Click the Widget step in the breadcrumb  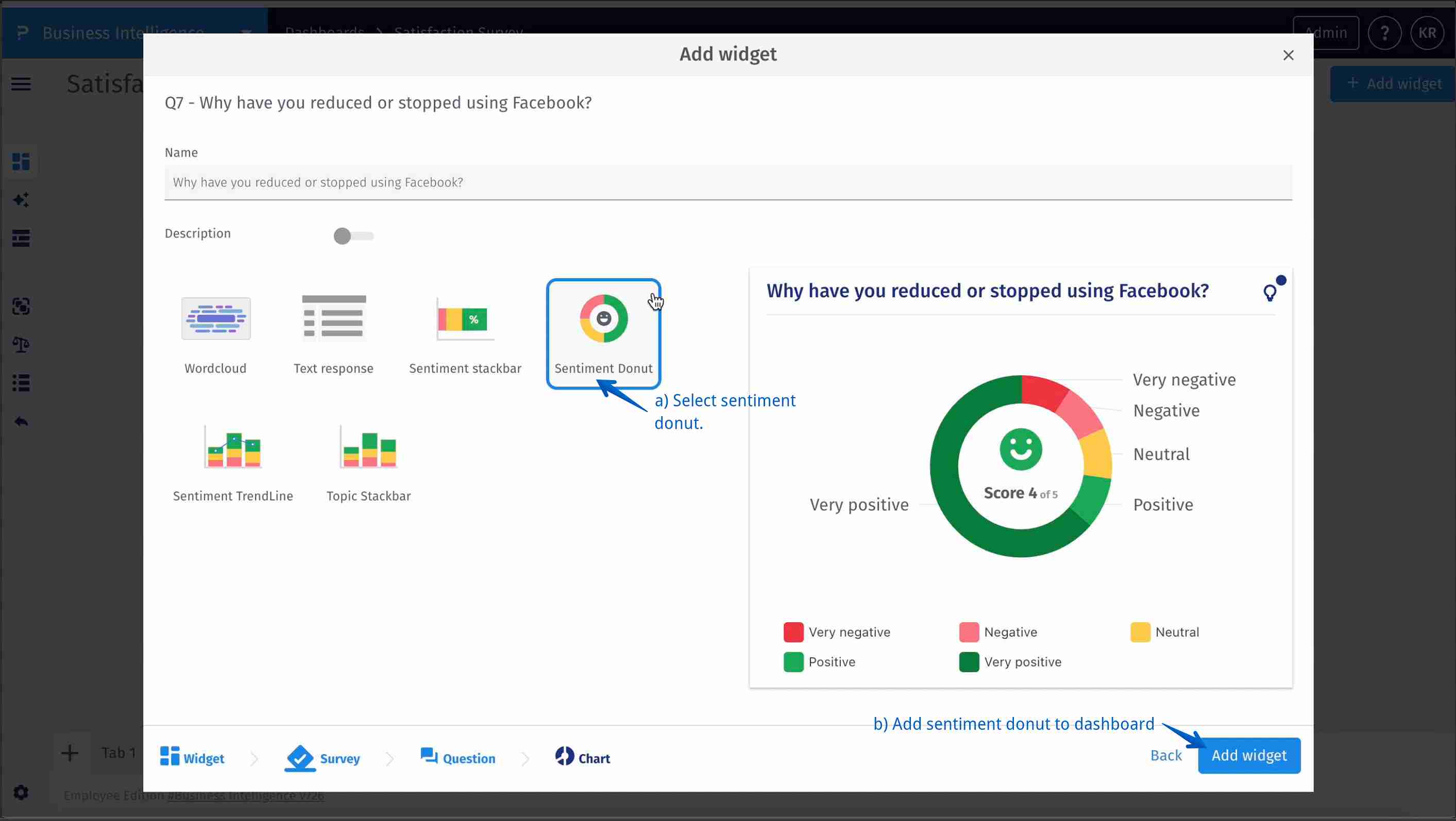192,758
